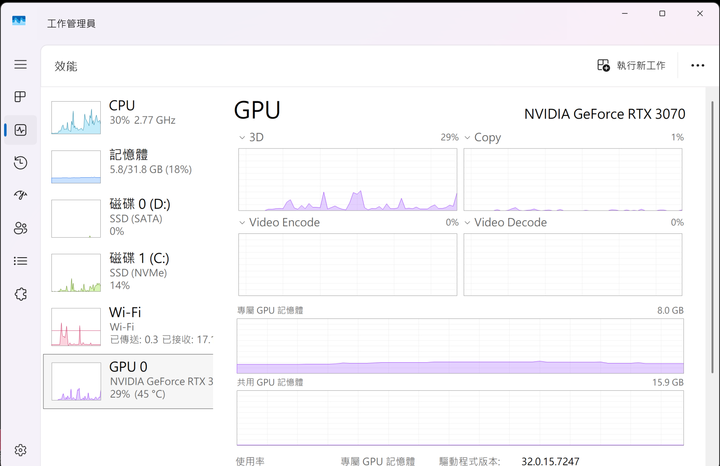Viewport: 720px width, 466px height.
Task: Select the Wi-Fi performance item
Action: 128,326
